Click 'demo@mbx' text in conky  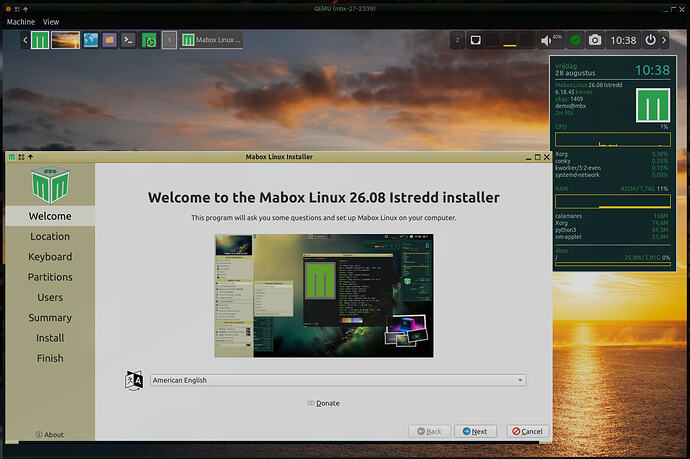570,106
